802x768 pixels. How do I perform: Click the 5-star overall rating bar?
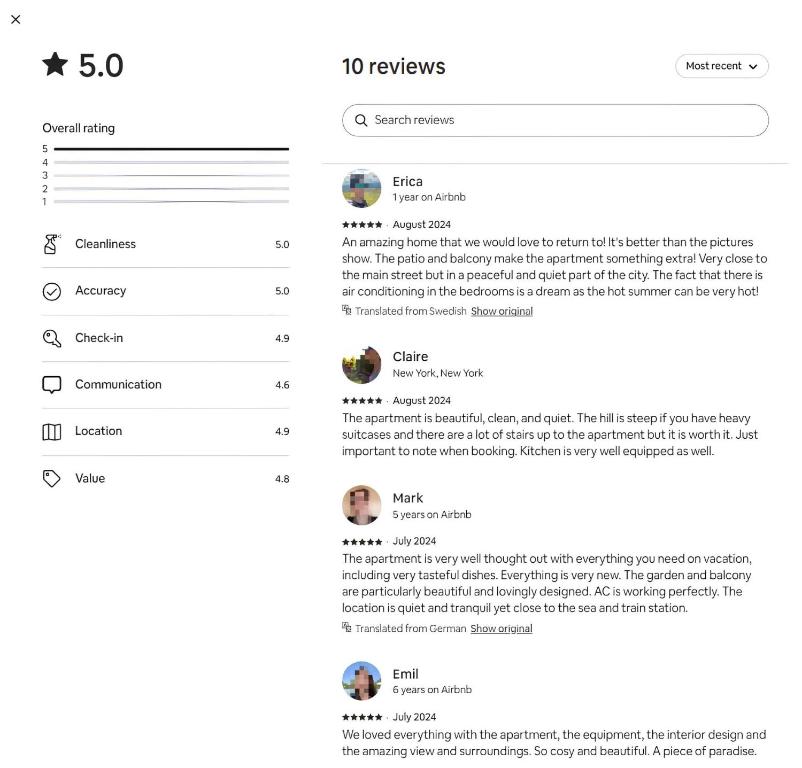[x=171, y=149]
